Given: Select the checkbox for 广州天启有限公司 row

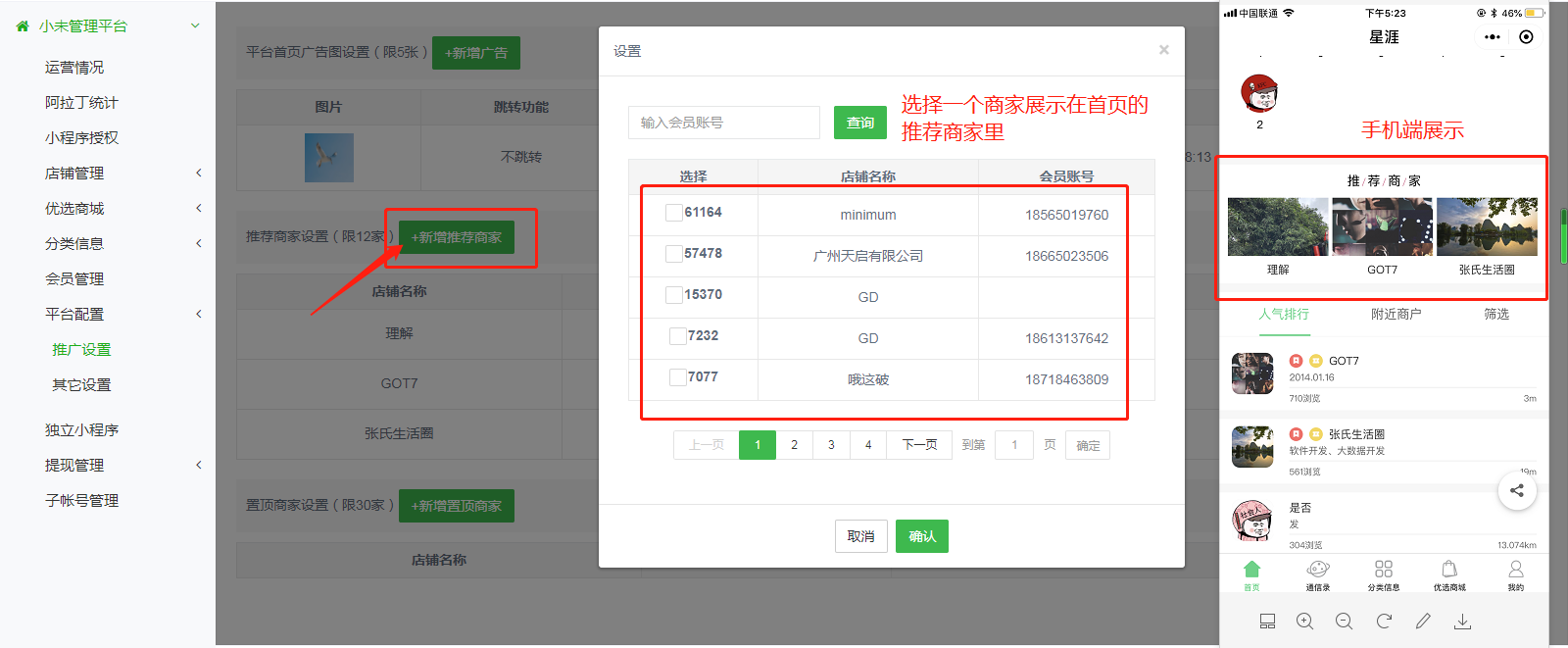Looking at the screenshot, I should pyautogui.click(x=673, y=254).
